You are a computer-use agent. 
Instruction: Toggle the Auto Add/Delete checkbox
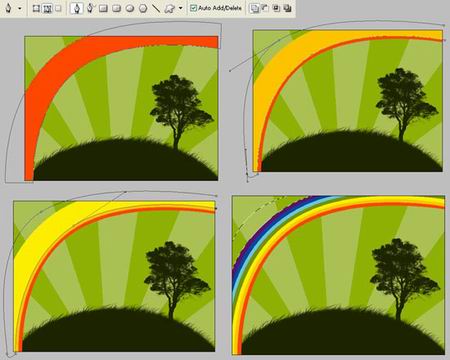click(x=193, y=8)
